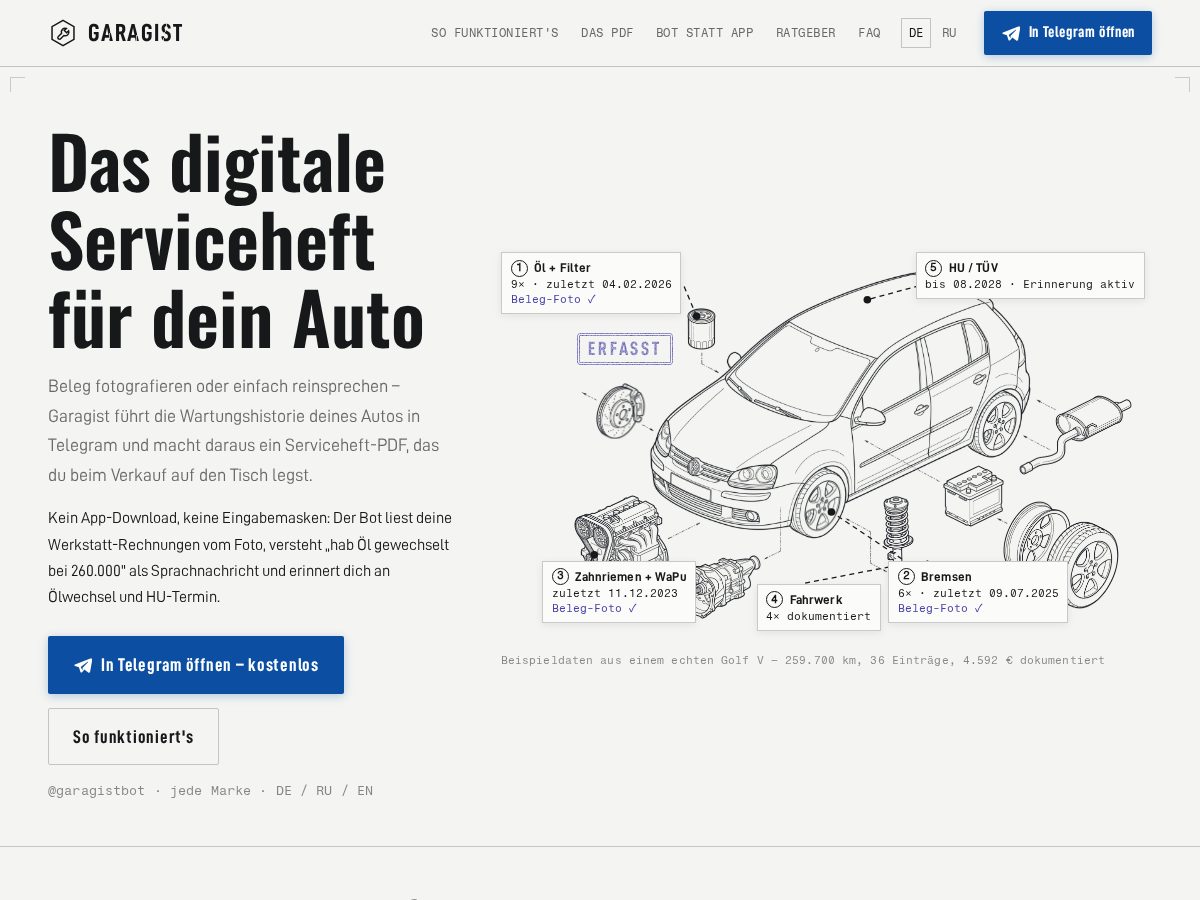Click plane icon in kostenlos button

pos(83,665)
